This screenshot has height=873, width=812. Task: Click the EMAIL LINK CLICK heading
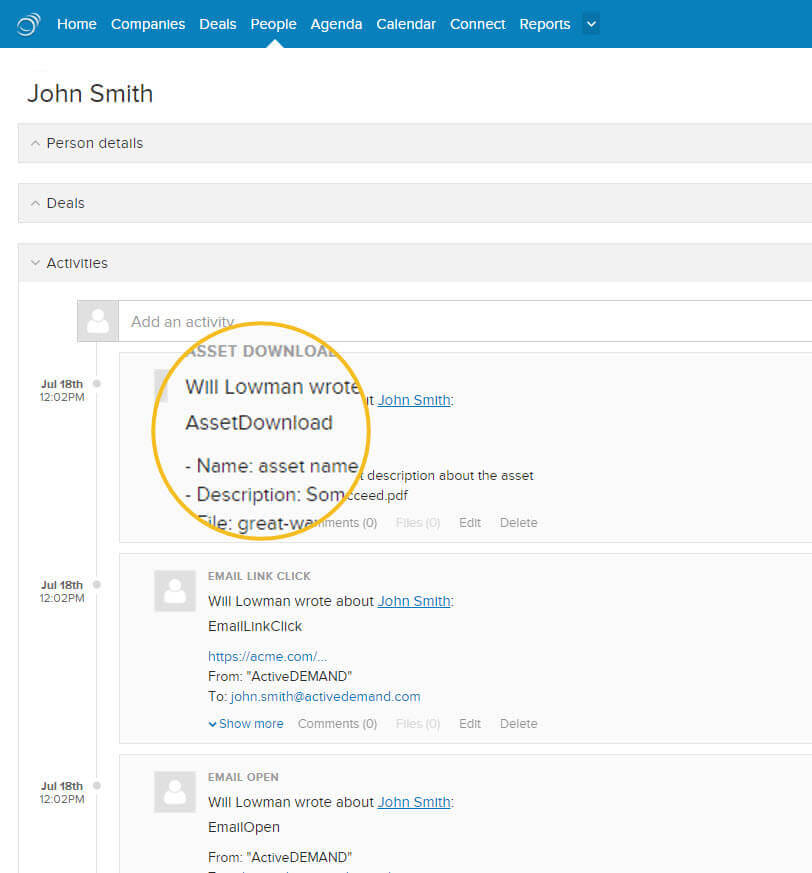coord(260,576)
